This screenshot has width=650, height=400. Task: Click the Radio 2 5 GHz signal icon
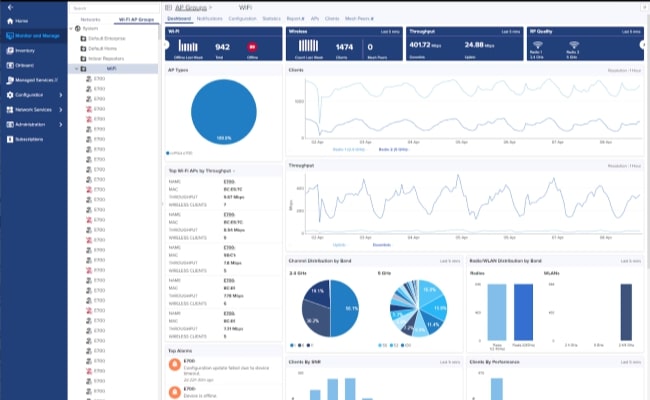(574, 45)
